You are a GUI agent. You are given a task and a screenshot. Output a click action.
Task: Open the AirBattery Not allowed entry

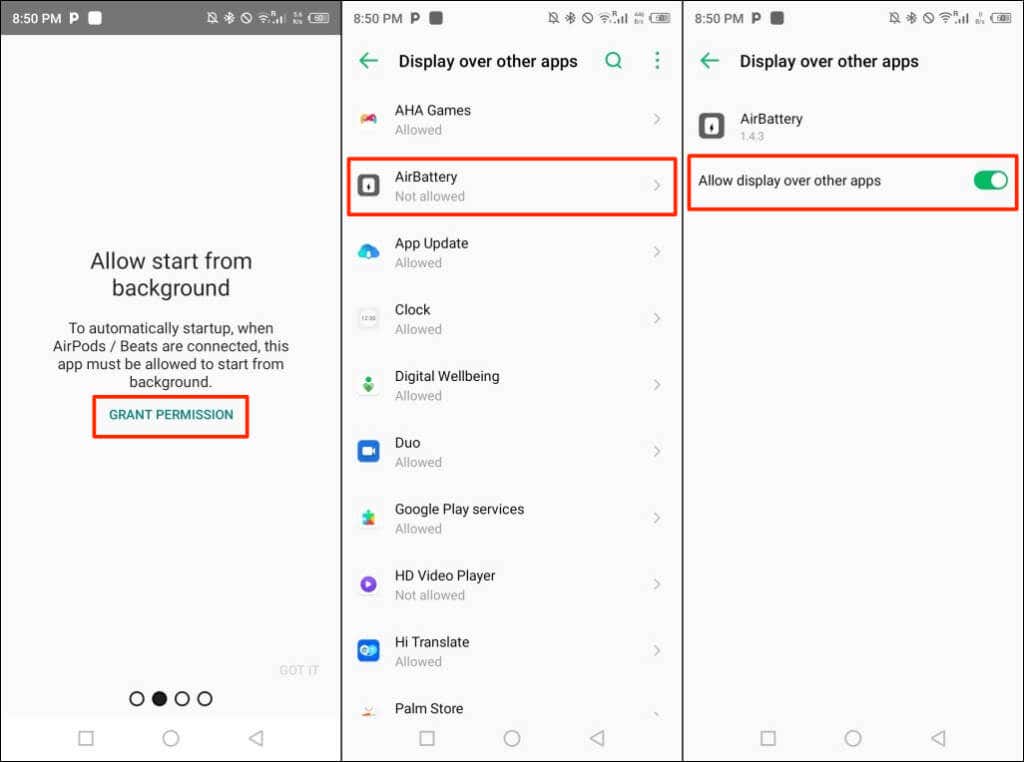(511, 186)
